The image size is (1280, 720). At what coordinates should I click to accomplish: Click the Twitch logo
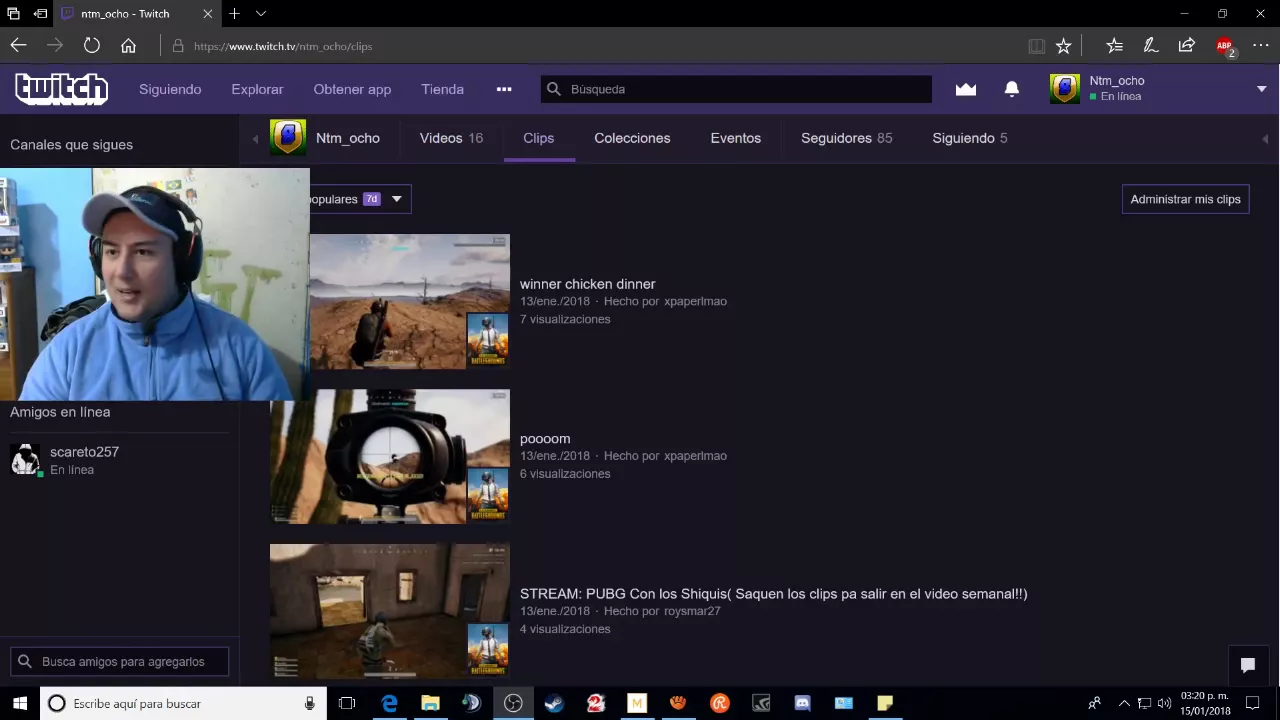tap(61, 89)
